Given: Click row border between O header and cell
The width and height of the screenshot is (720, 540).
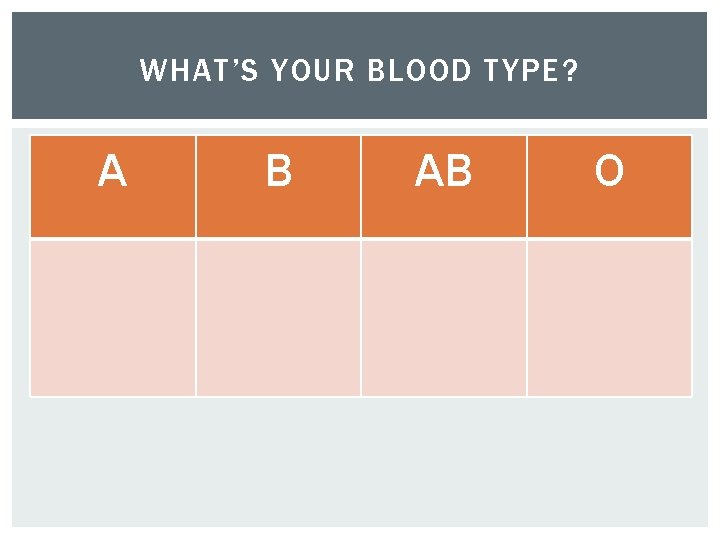Looking at the screenshot, I should (x=610, y=239).
